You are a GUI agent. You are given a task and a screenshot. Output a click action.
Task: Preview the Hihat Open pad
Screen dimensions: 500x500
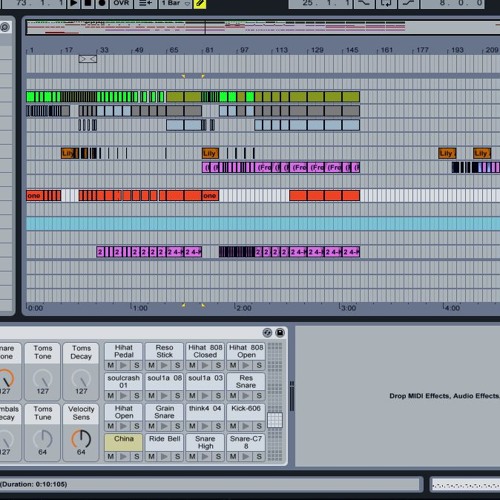[x=124, y=426]
